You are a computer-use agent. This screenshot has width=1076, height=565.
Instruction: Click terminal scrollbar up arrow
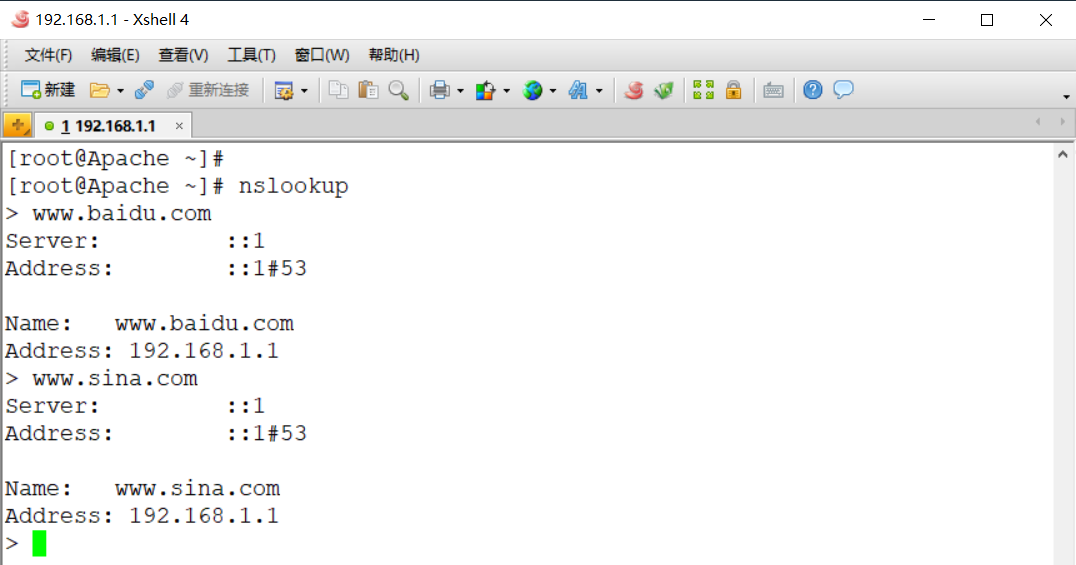point(1063,154)
